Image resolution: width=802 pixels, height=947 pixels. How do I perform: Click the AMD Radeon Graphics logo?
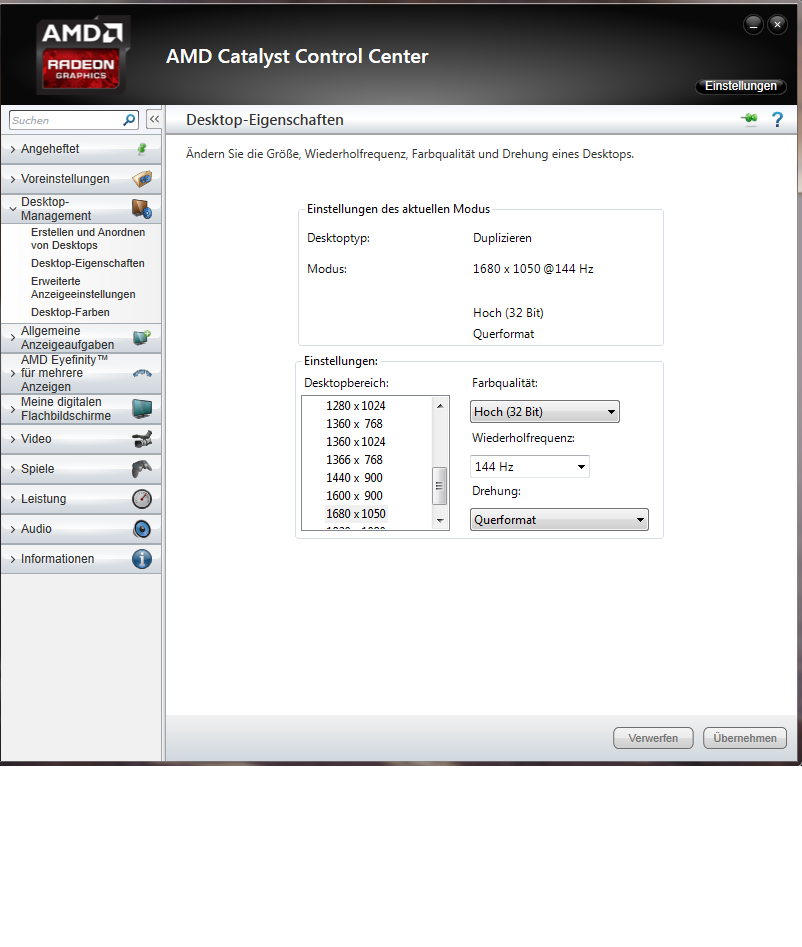click(81, 56)
